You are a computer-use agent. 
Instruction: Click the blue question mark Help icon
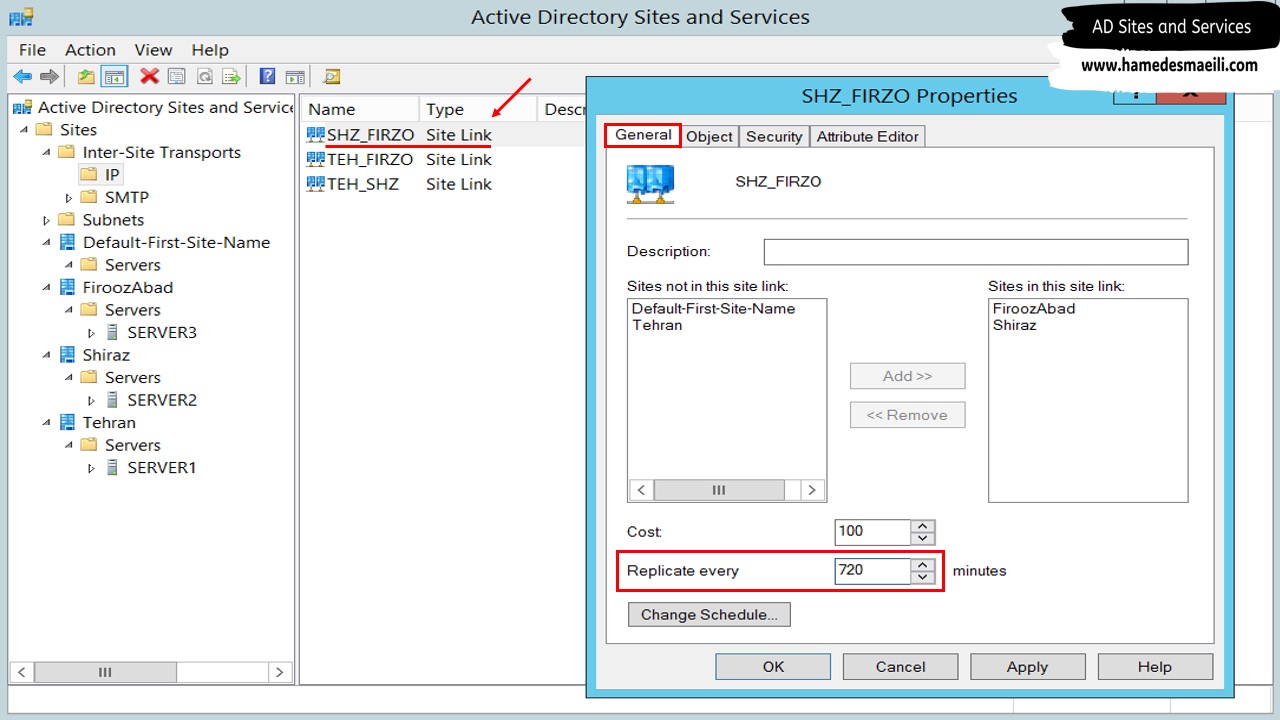pos(268,76)
